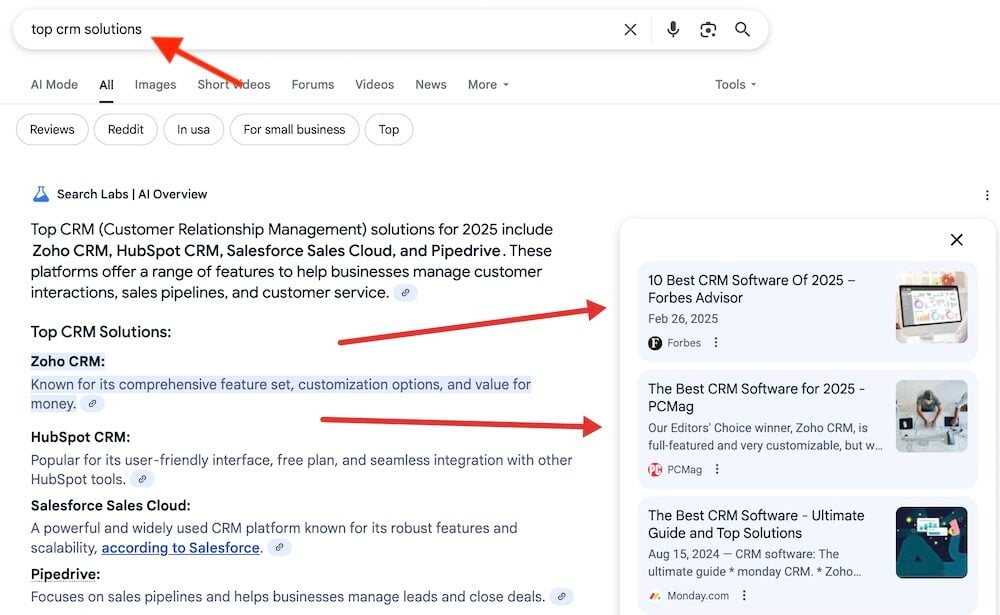Click the source link icon after Zoho CRM description
1000x615 pixels.
pyautogui.click(x=92, y=403)
